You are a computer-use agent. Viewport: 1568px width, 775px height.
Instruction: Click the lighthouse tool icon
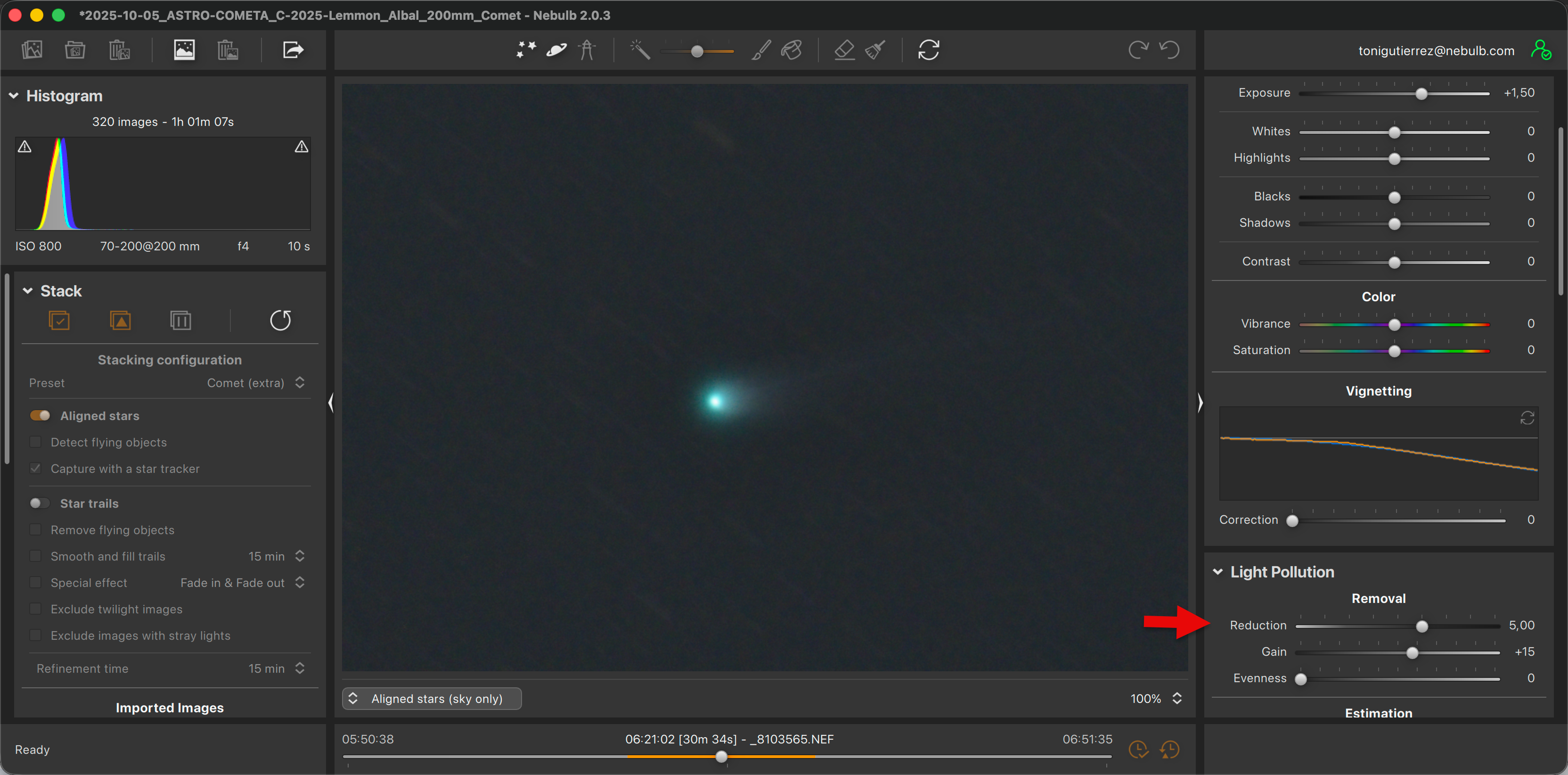[587, 50]
